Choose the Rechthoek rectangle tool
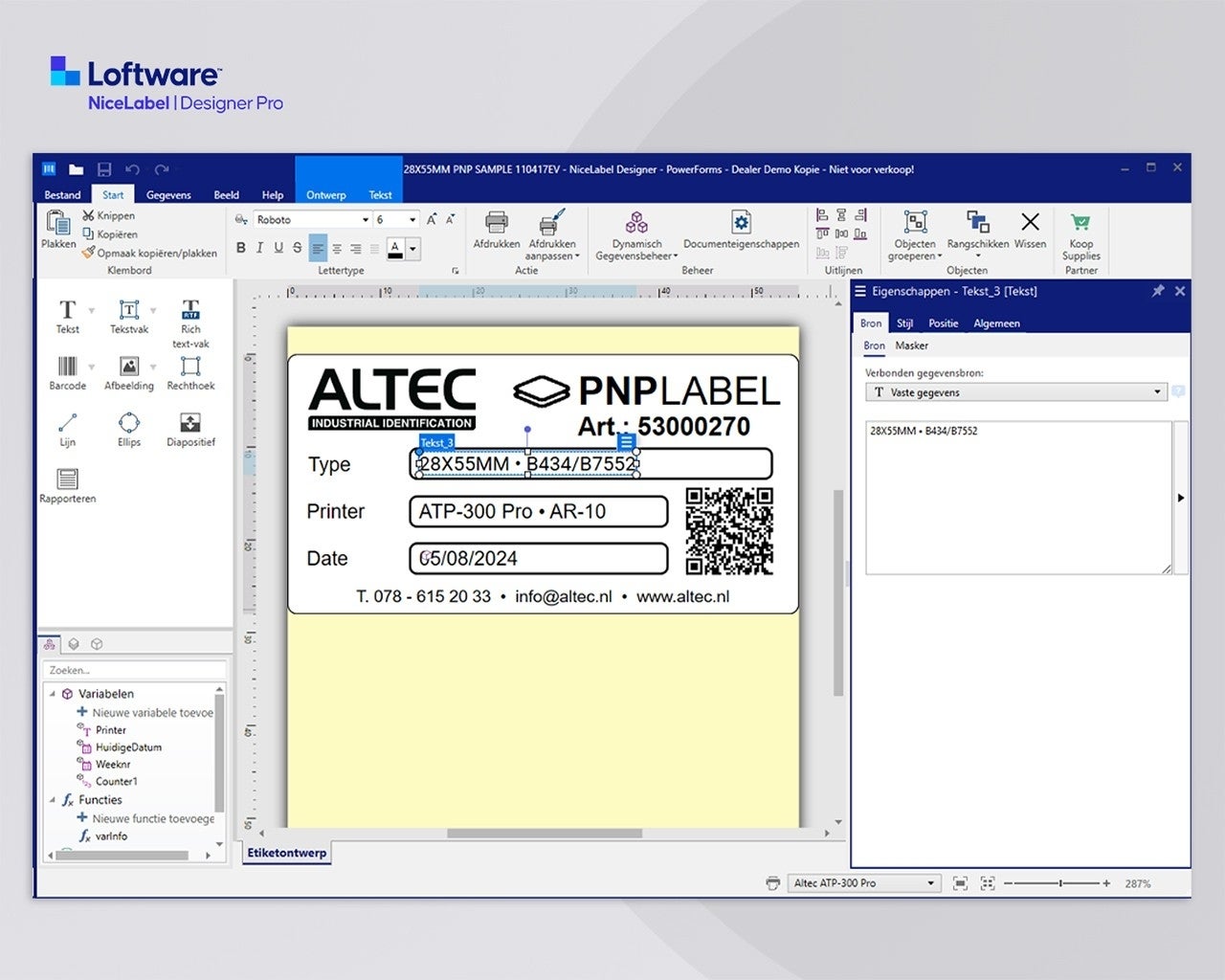The image size is (1225, 980). pyautogui.click(x=190, y=371)
